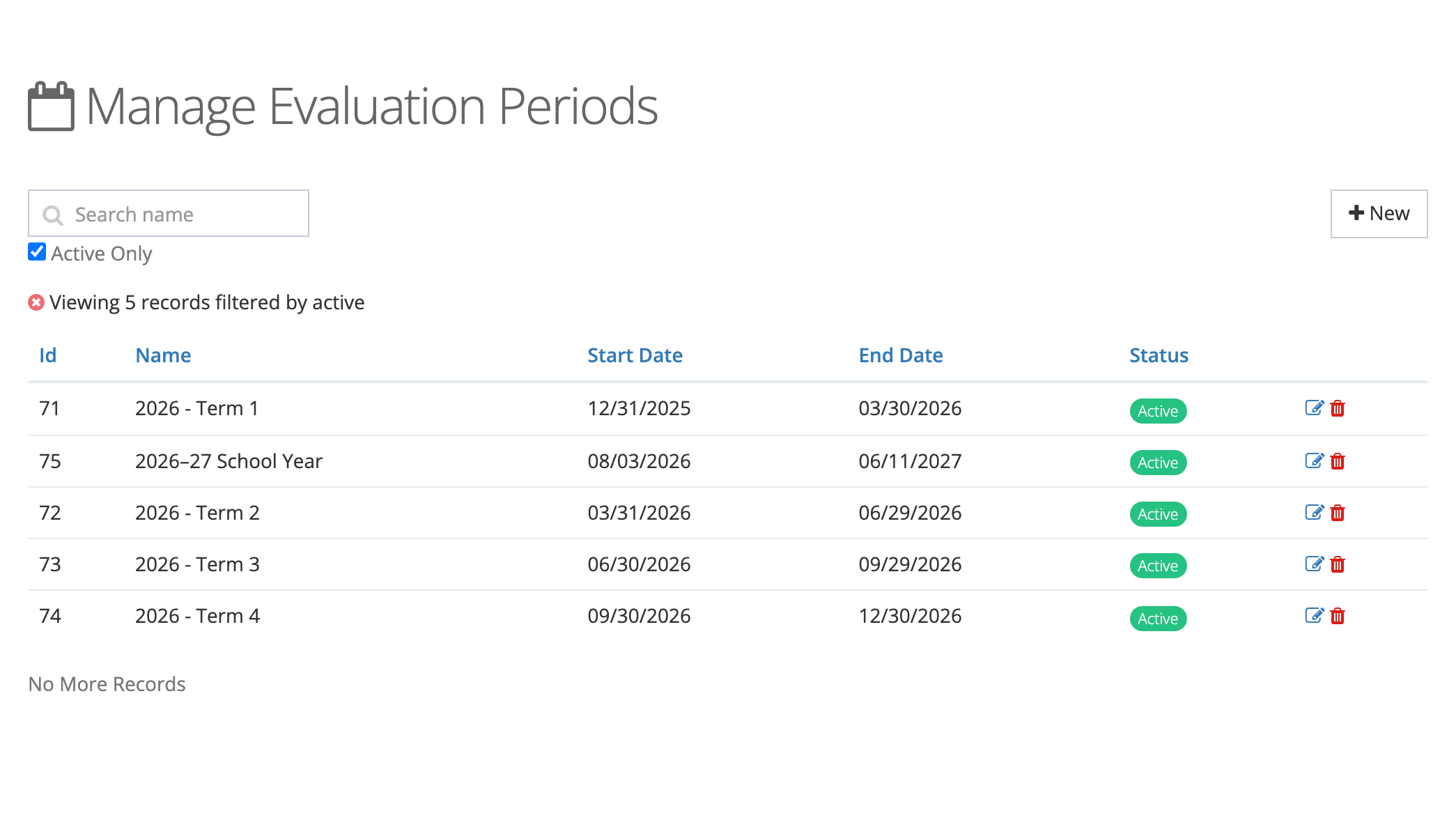
Task: Edit the 2026 - Term 2 period
Action: 1314,513
